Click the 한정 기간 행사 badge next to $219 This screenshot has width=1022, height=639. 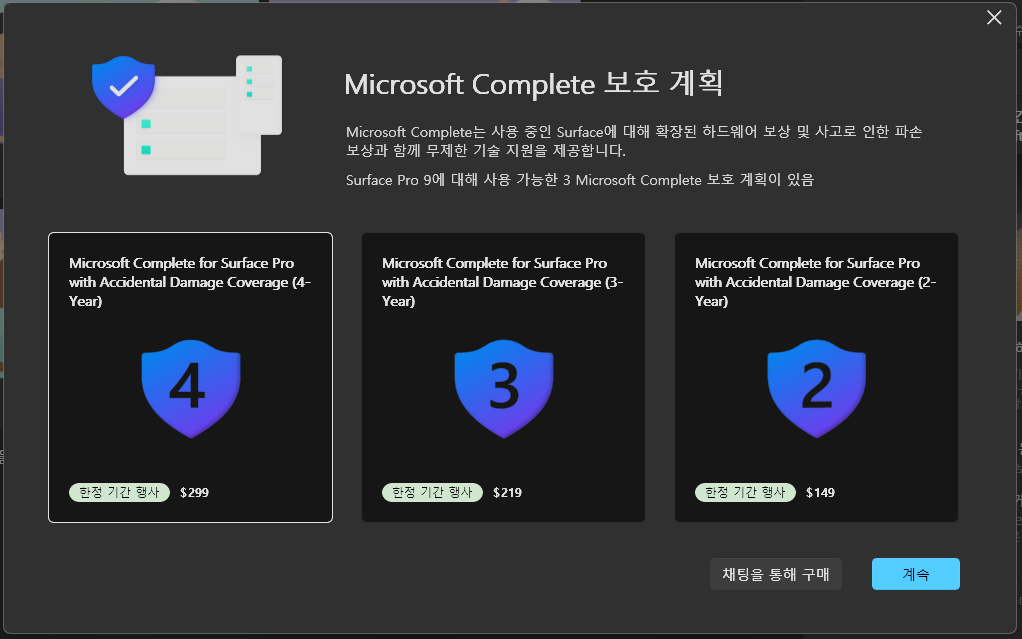pos(432,492)
